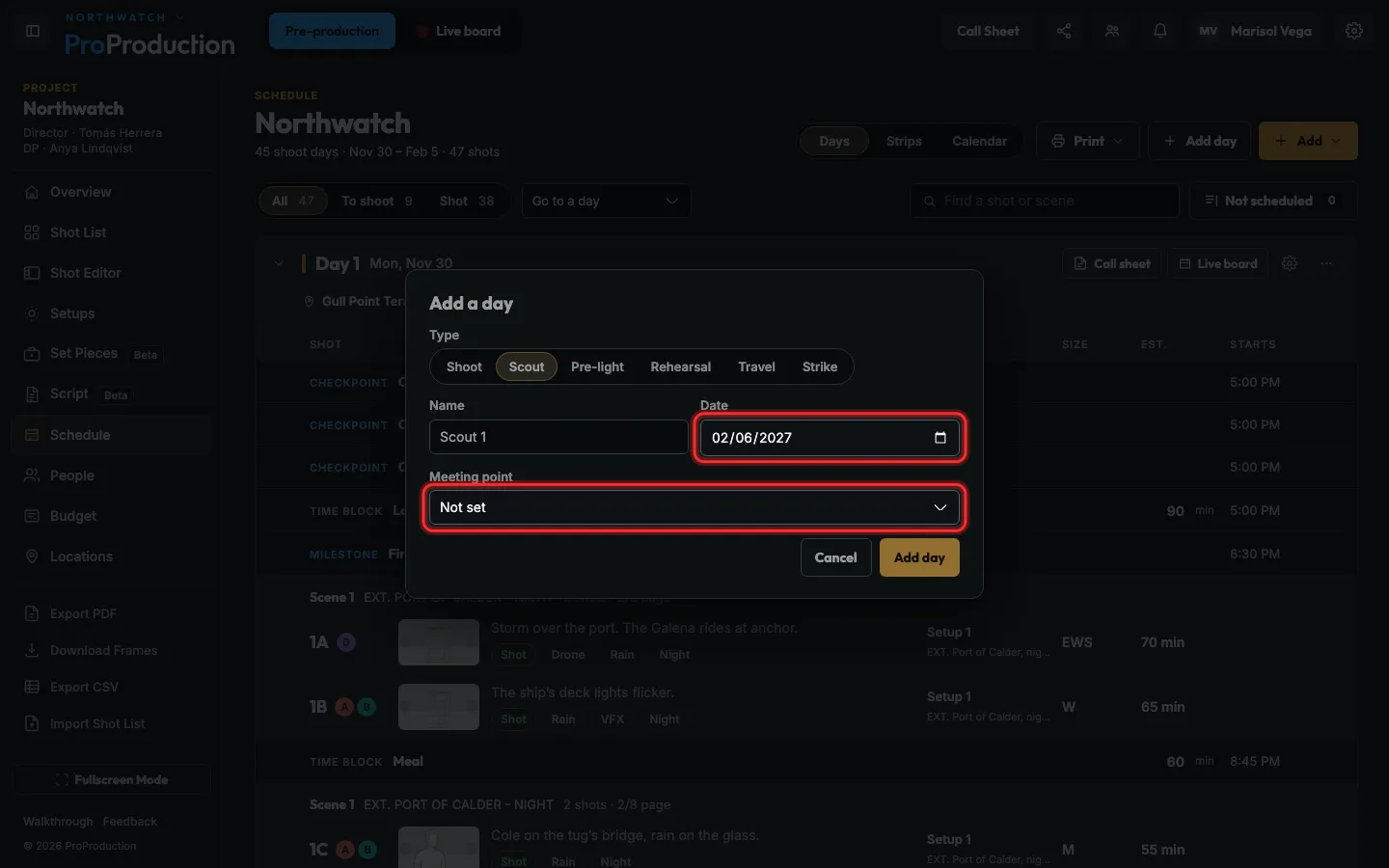
Task: Open Budget in the sidebar
Action: [x=112, y=516]
